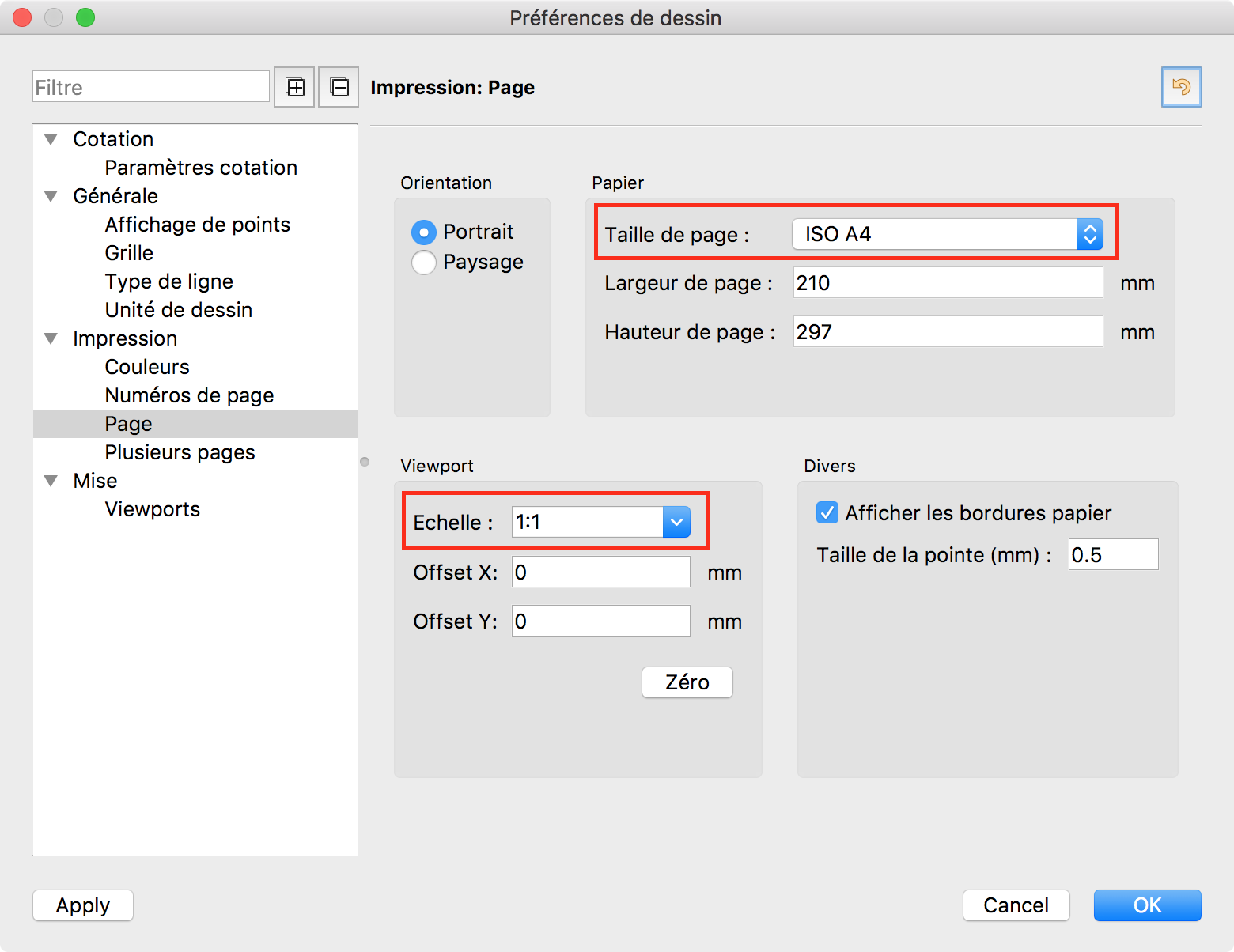Click the Cancel button
Image resolution: width=1234 pixels, height=952 pixels.
click(1016, 905)
